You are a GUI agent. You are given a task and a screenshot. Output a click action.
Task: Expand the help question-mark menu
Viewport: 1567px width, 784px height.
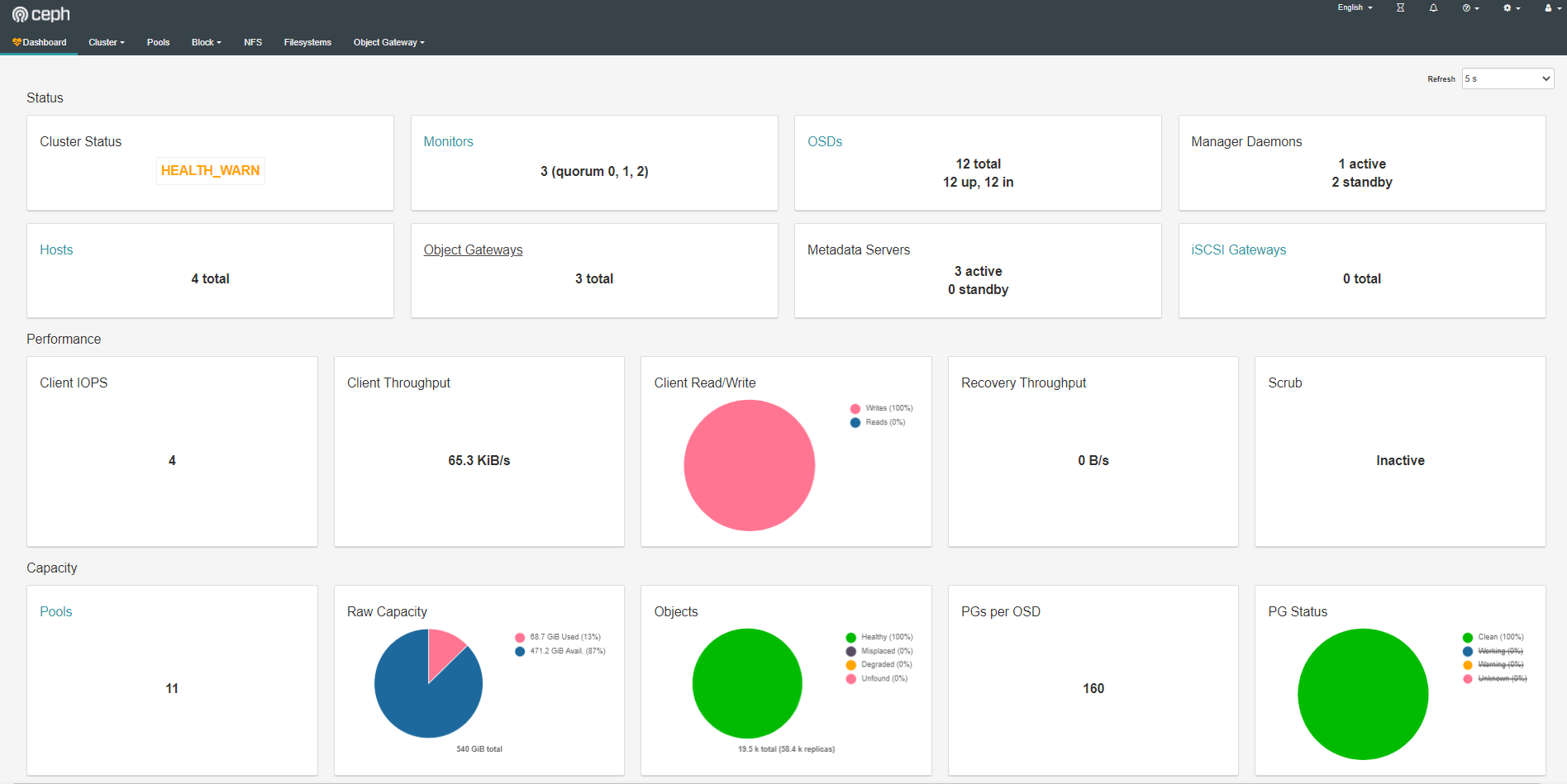pos(1470,7)
